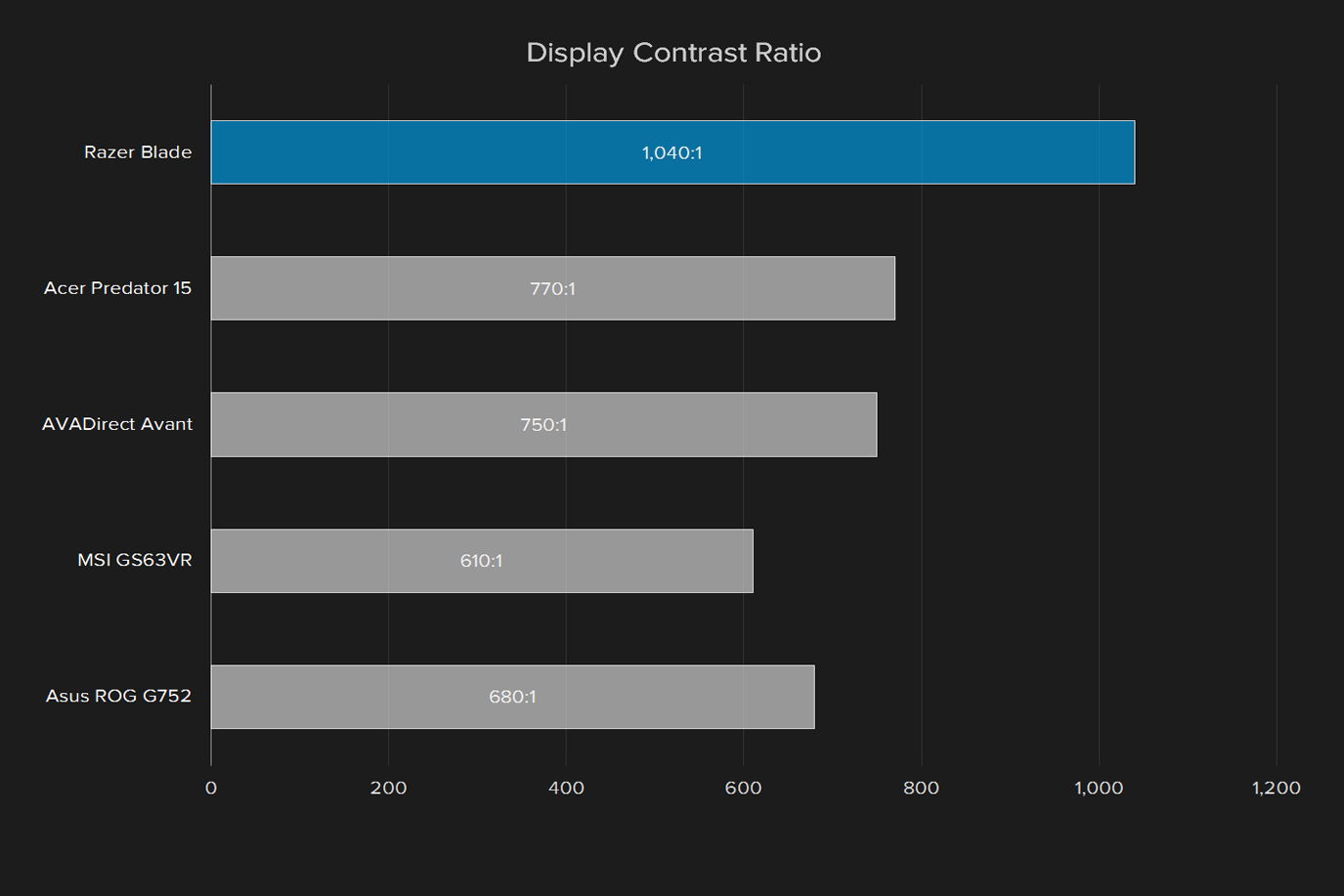Click the AVADirect Avant gray bar
Viewport: 1344px width, 896px height.
pos(543,424)
